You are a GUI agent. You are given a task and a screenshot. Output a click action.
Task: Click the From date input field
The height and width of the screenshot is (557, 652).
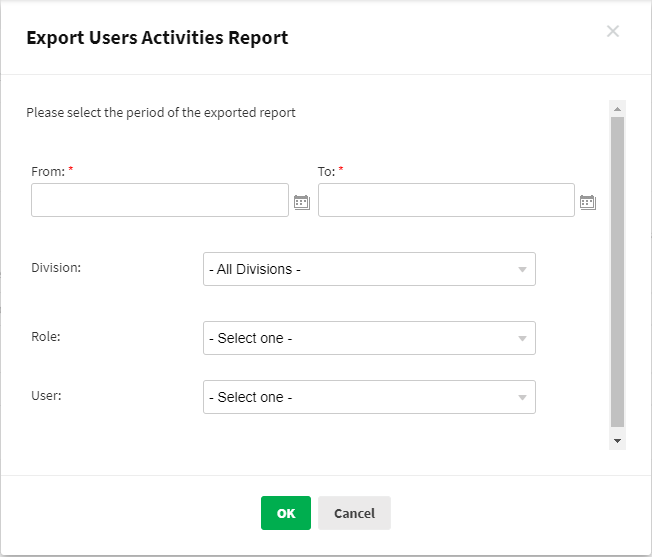coord(160,200)
